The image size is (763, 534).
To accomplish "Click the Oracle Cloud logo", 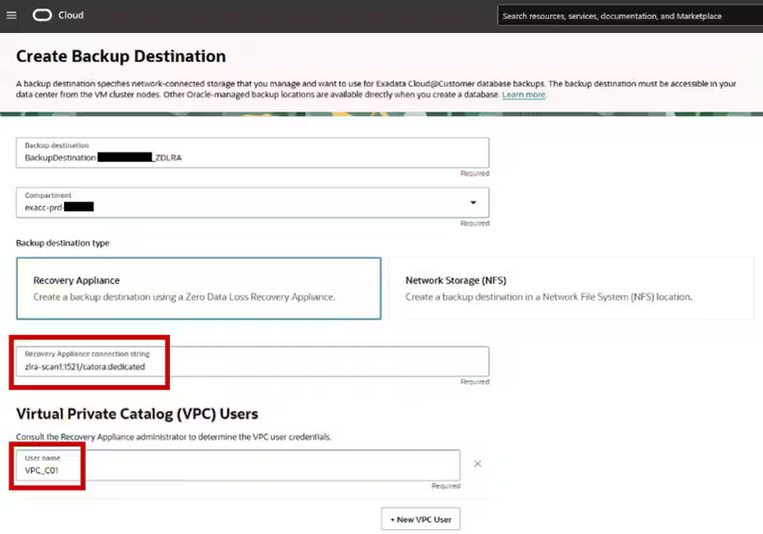I will pyautogui.click(x=42, y=16).
